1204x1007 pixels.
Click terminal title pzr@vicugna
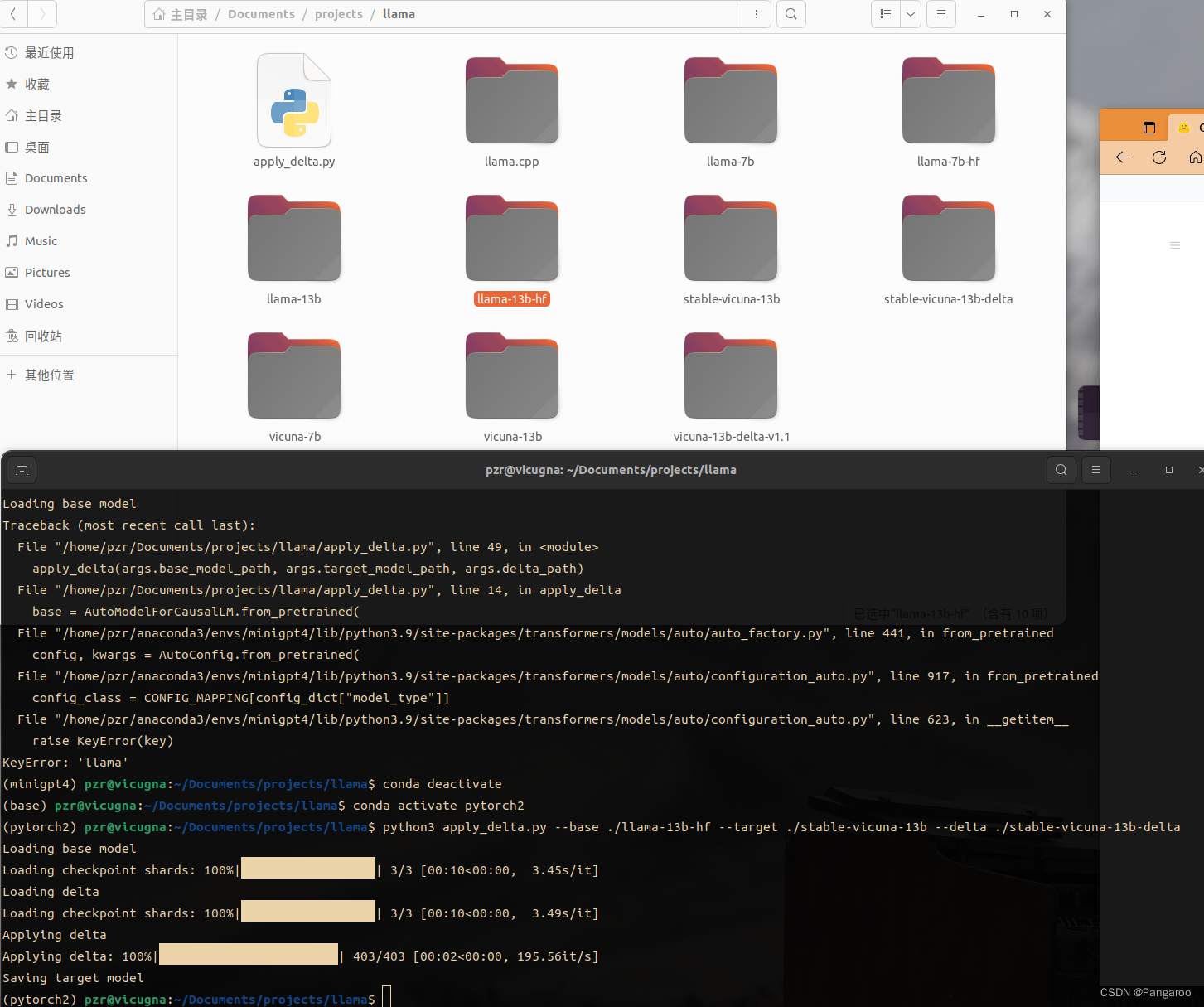point(611,470)
